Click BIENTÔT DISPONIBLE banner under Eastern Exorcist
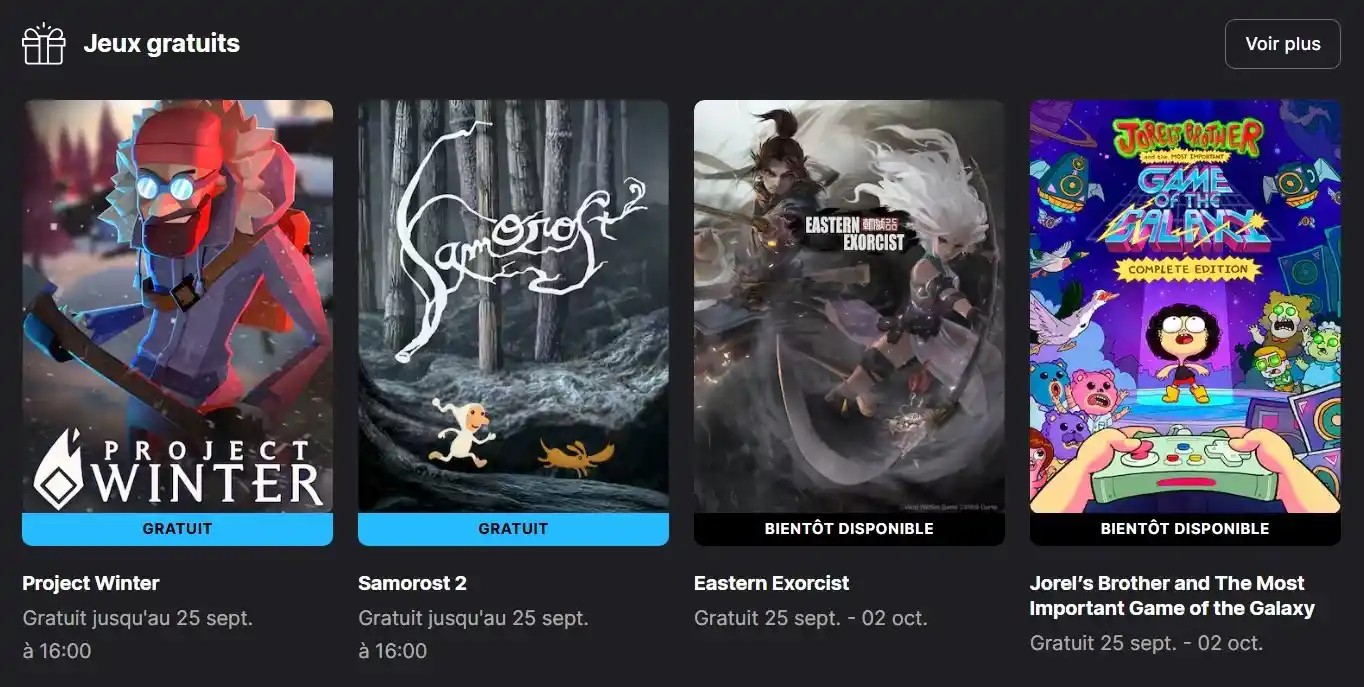 click(849, 529)
